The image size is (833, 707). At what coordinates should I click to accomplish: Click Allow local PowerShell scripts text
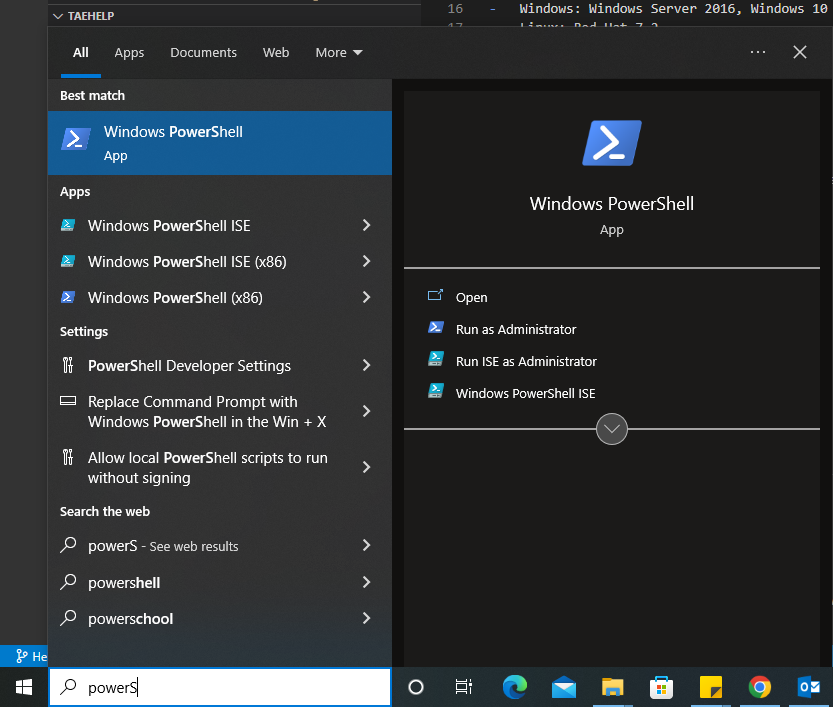pos(208,467)
